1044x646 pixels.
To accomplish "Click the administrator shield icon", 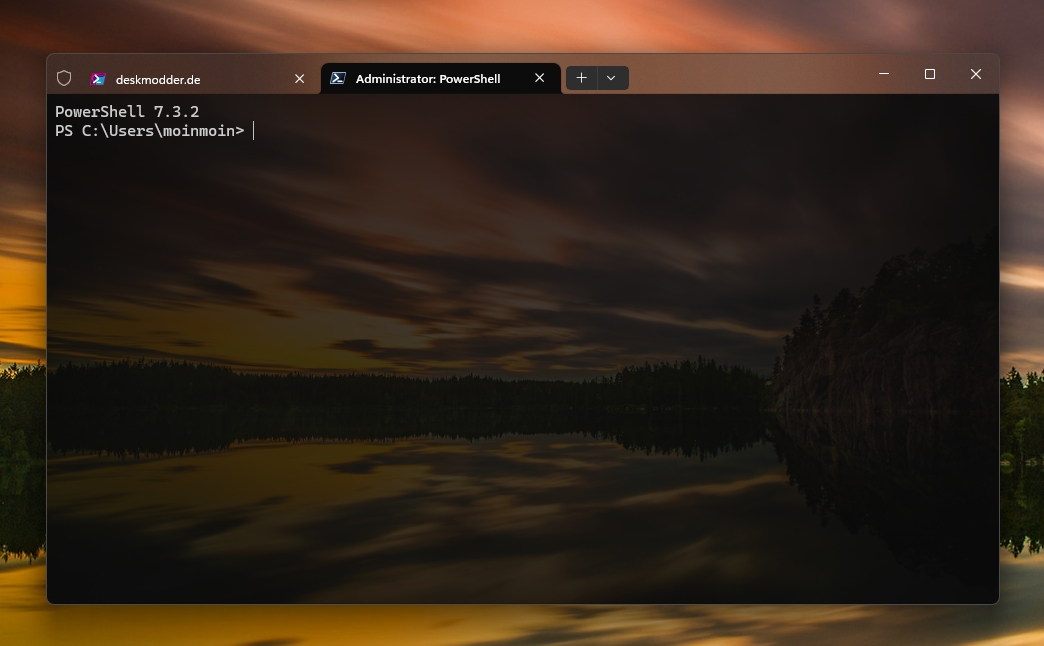I will pyautogui.click(x=64, y=79).
